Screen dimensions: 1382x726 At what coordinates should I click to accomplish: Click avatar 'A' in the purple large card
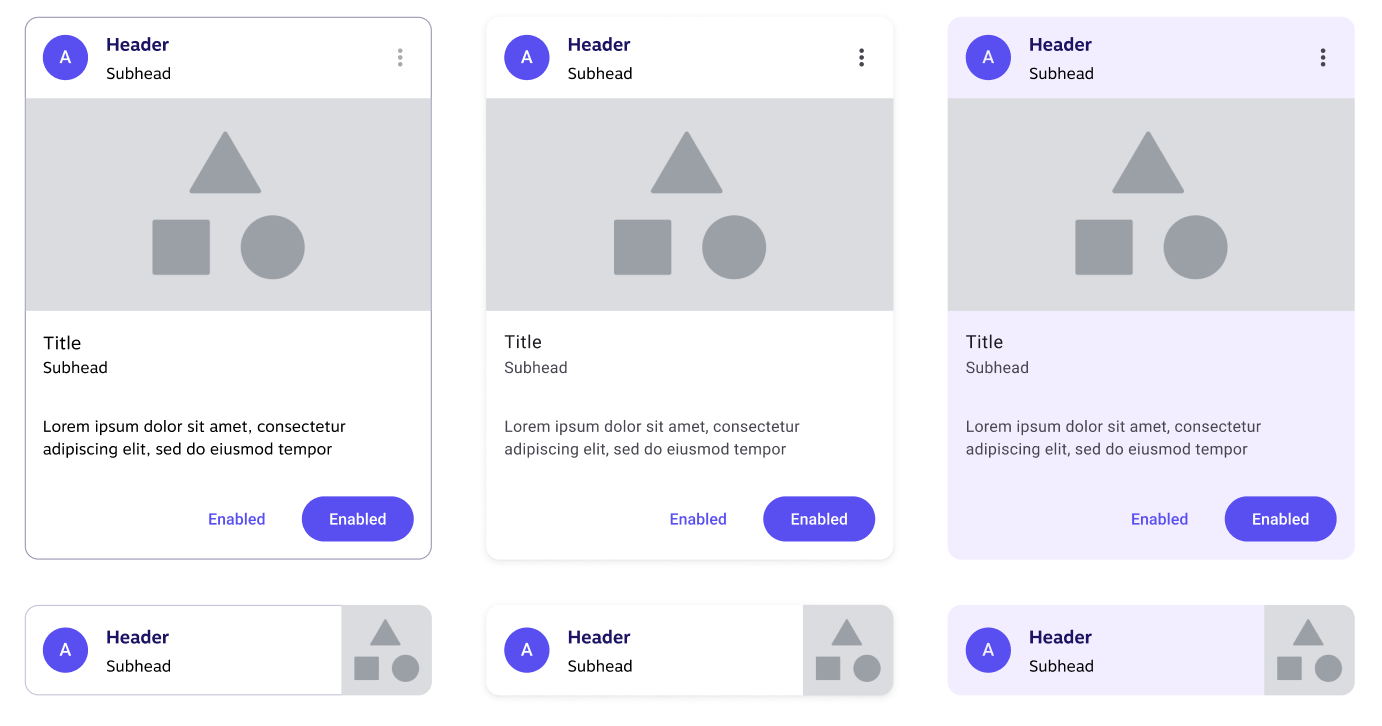click(988, 58)
